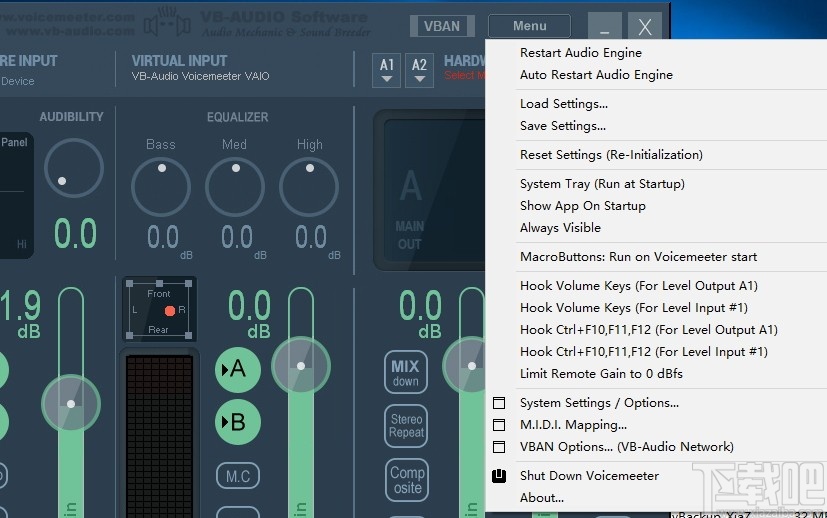The height and width of the screenshot is (518, 827).
Task: Click the Audibility knob
Action: coord(74,168)
